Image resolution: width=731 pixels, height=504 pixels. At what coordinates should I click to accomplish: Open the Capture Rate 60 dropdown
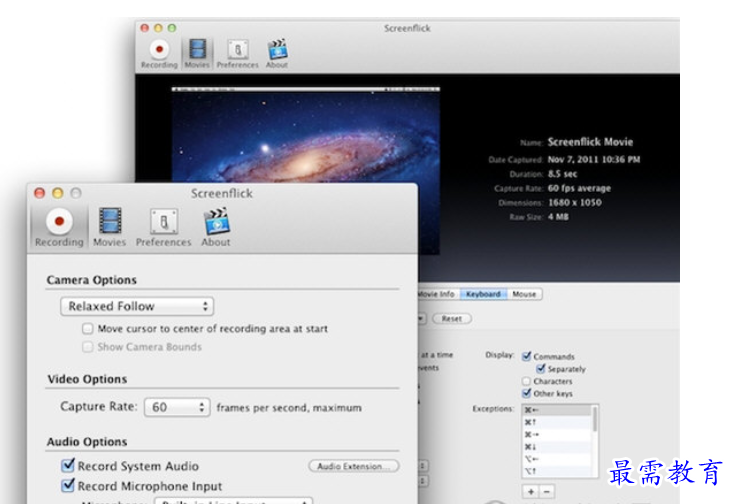click(x=177, y=407)
